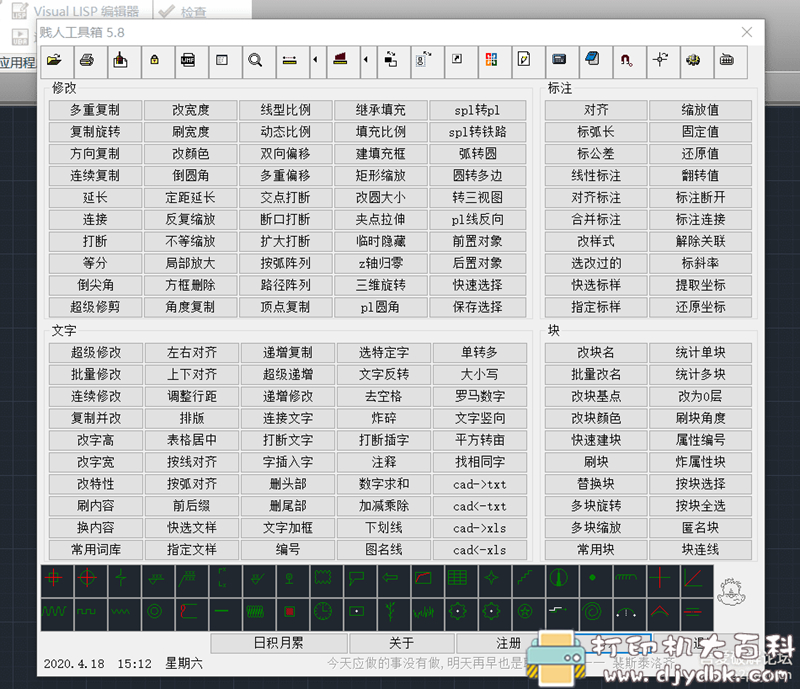Select the four-point star icon
This screenshot has width=800, height=689.
494,581
